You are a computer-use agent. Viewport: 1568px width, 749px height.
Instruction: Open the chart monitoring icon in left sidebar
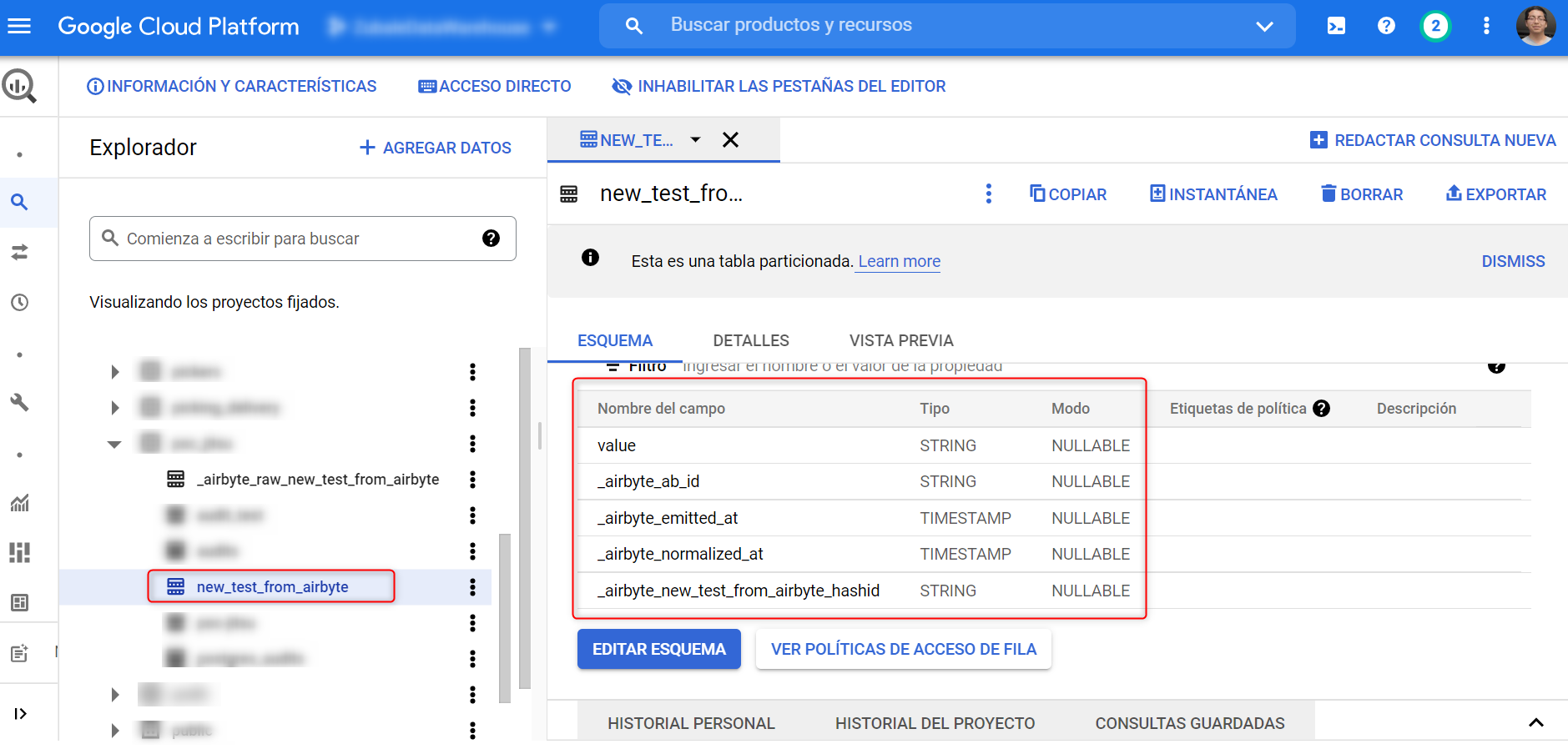pyautogui.click(x=19, y=502)
